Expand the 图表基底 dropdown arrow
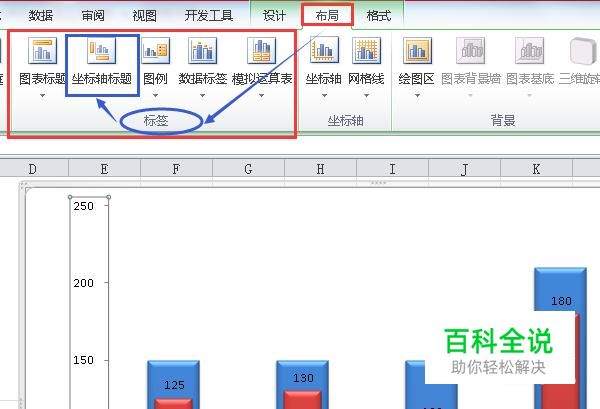Image resolution: width=600 pixels, height=409 pixels. tap(530, 95)
